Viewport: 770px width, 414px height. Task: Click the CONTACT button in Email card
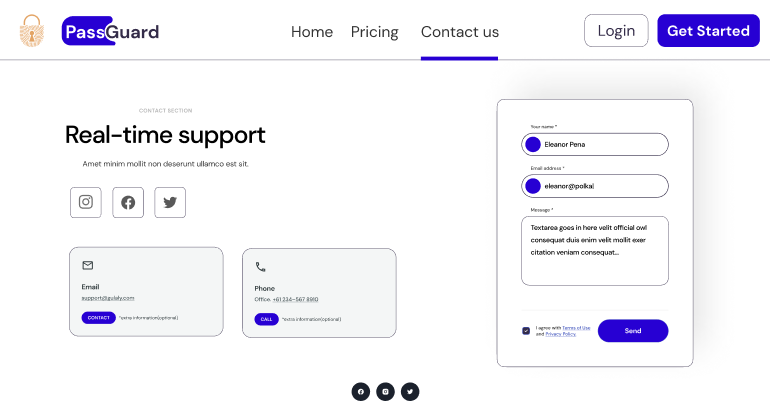99,318
